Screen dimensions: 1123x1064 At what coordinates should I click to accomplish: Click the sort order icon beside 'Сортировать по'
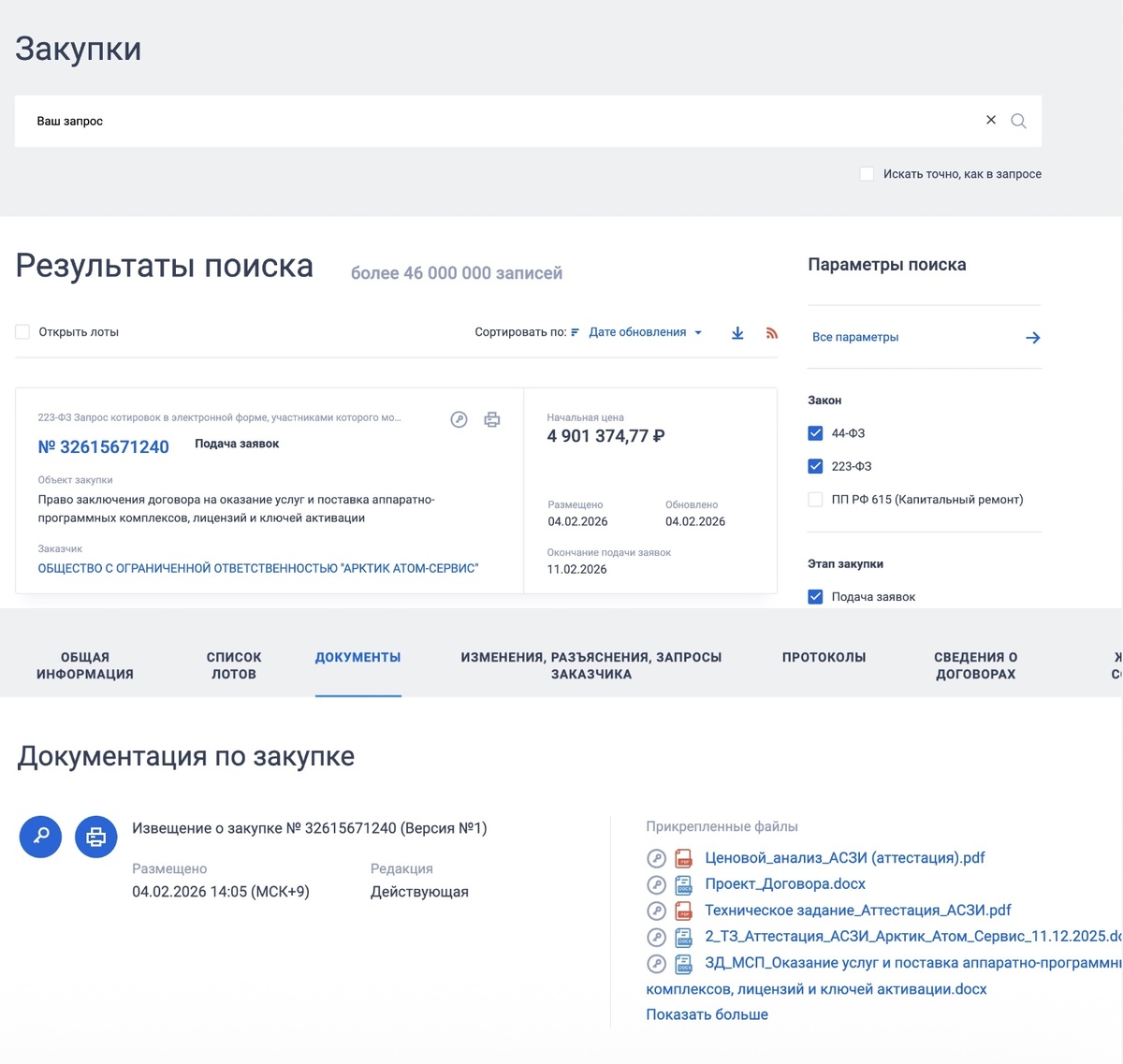575,332
